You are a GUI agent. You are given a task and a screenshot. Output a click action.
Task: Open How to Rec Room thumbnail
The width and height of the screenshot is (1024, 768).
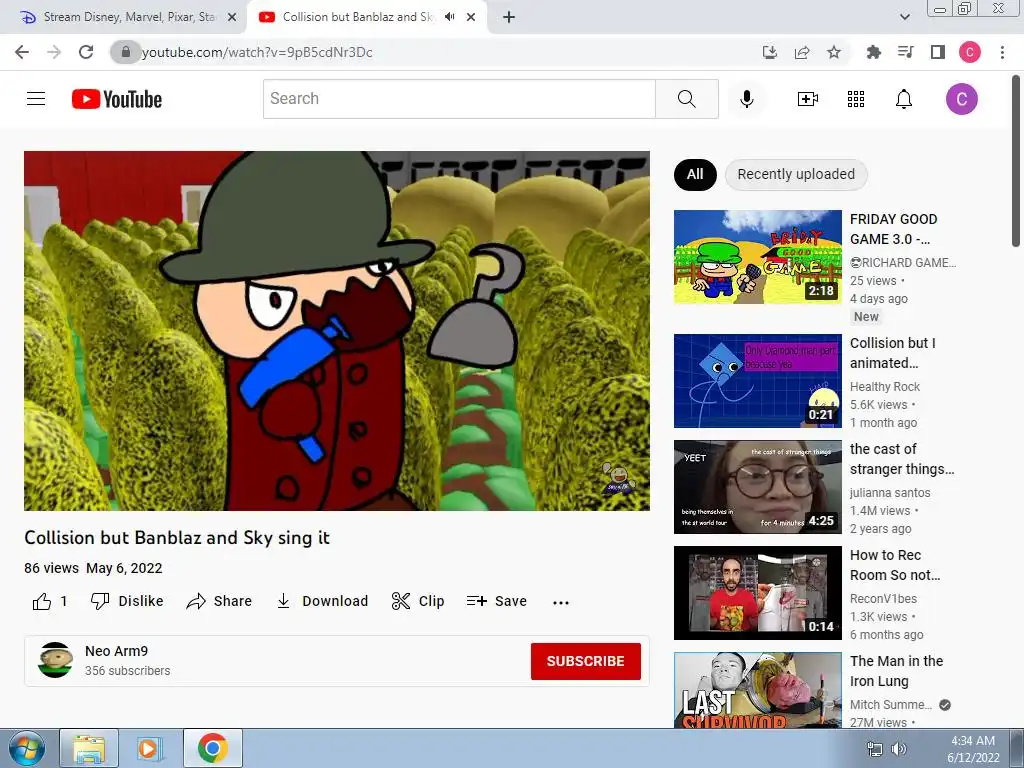[x=758, y=592]
